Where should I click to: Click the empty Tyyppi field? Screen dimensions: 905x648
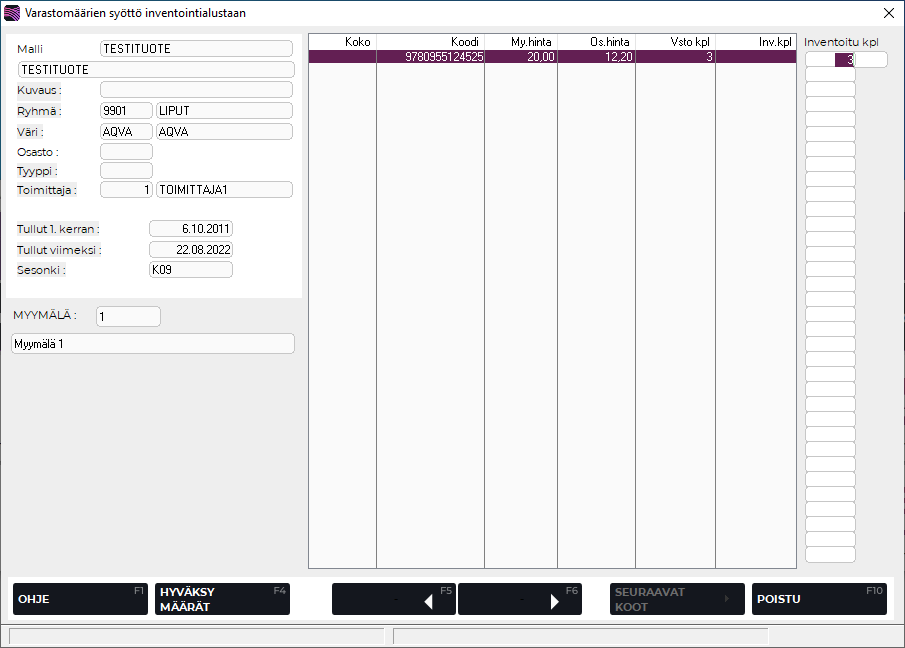coord(126,171)
